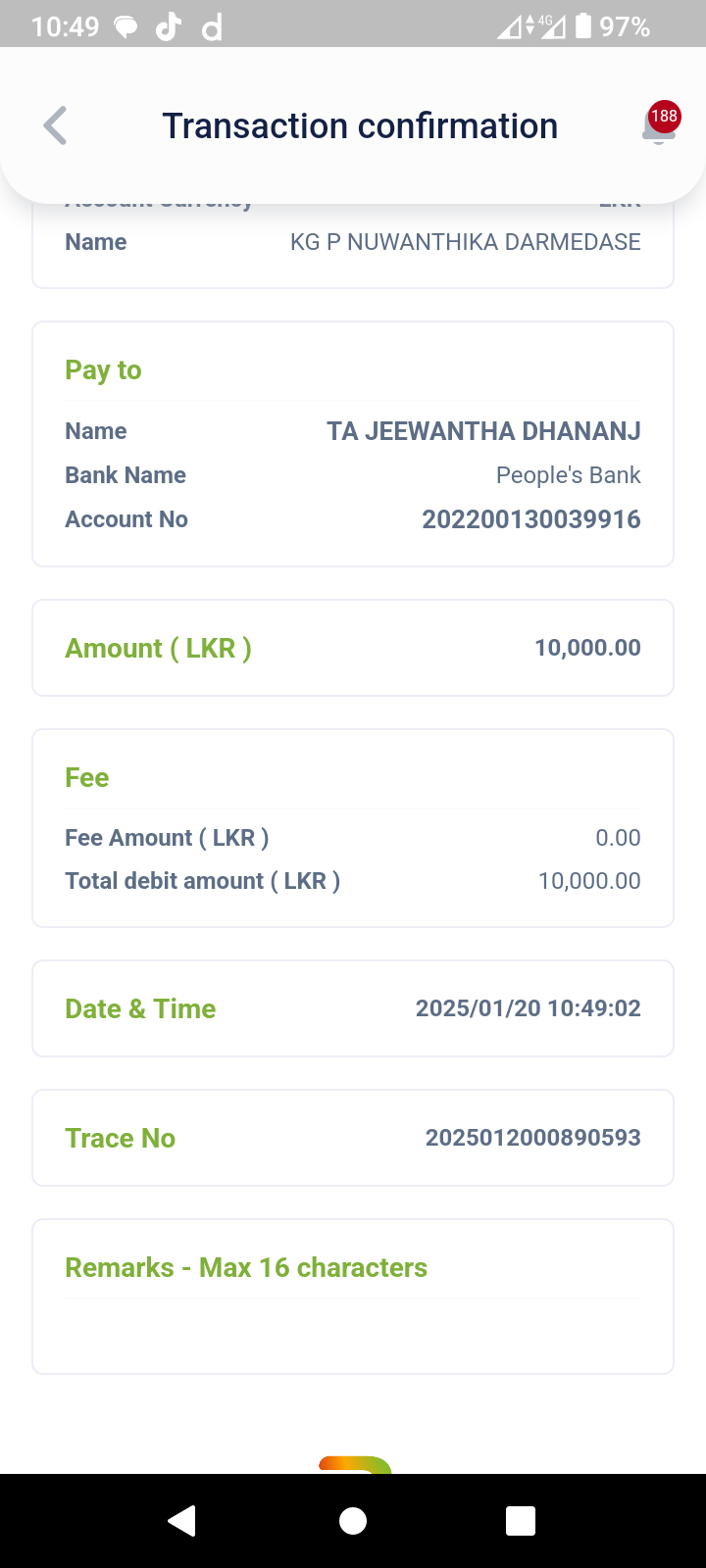Tap Trace No value 2025012000890593
Screen dimensions: 706x1568
[532, 1138]
